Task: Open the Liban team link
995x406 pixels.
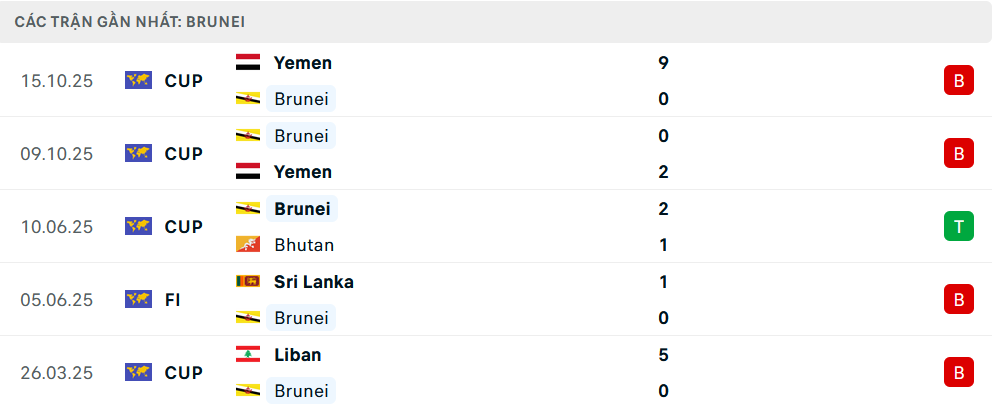Action: (297, 355)
